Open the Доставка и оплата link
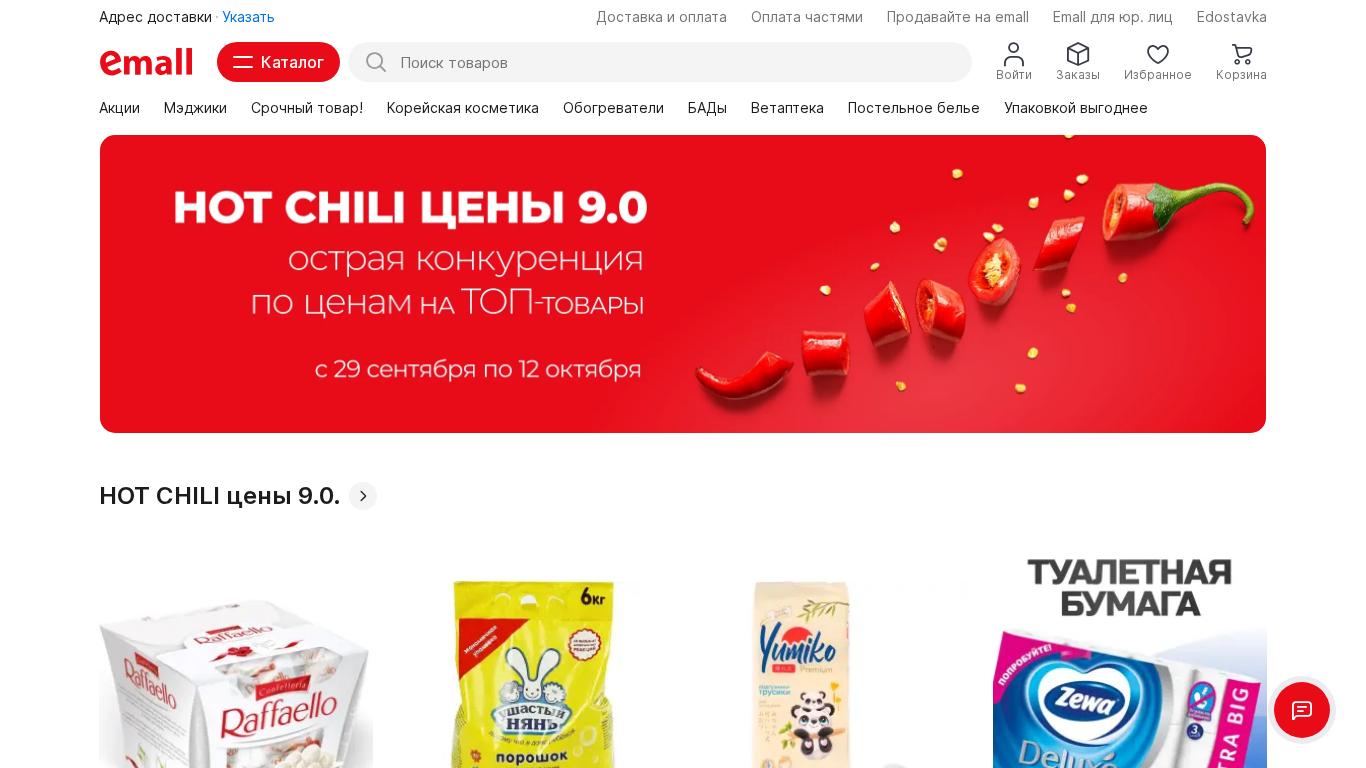This screenshot has height=768, width=1366. point(661,17)
